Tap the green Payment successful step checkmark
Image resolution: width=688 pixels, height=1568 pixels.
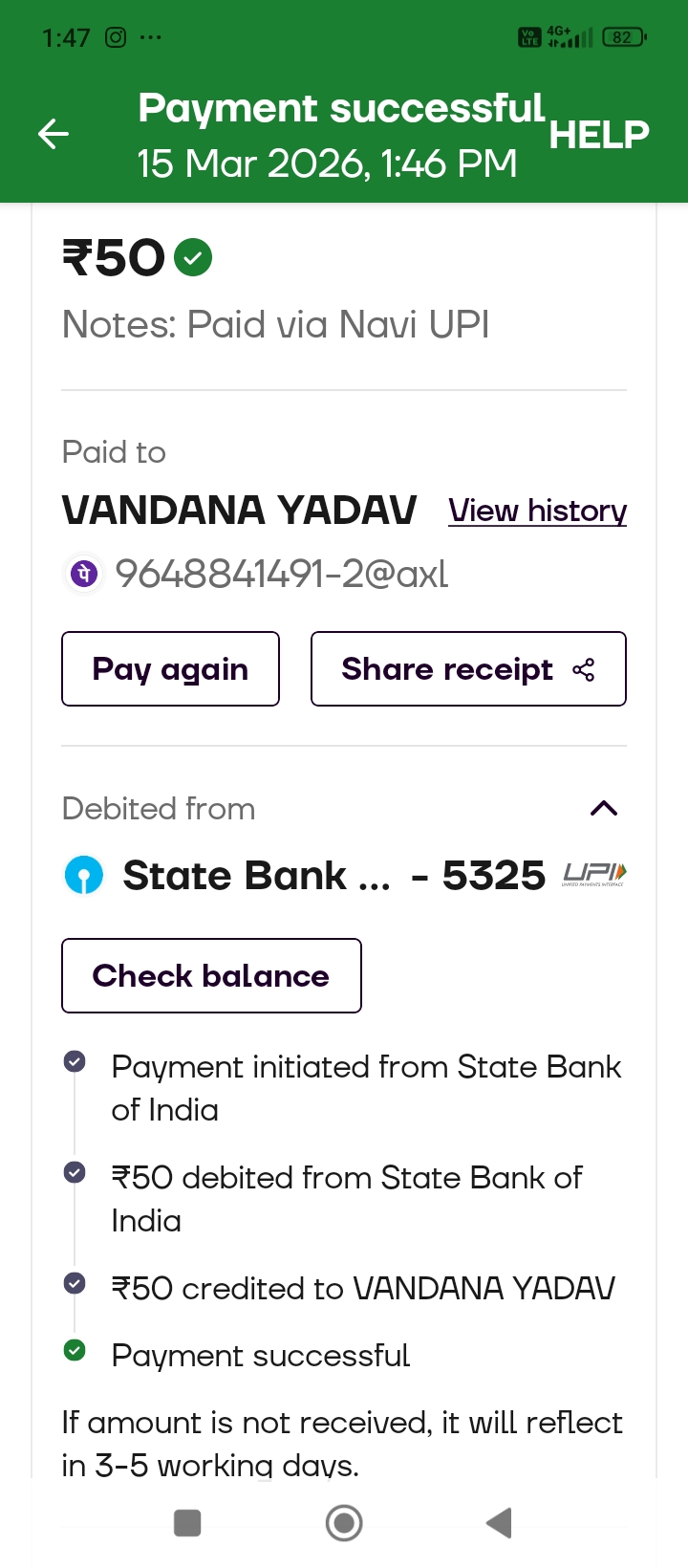tap(75, 1350)
